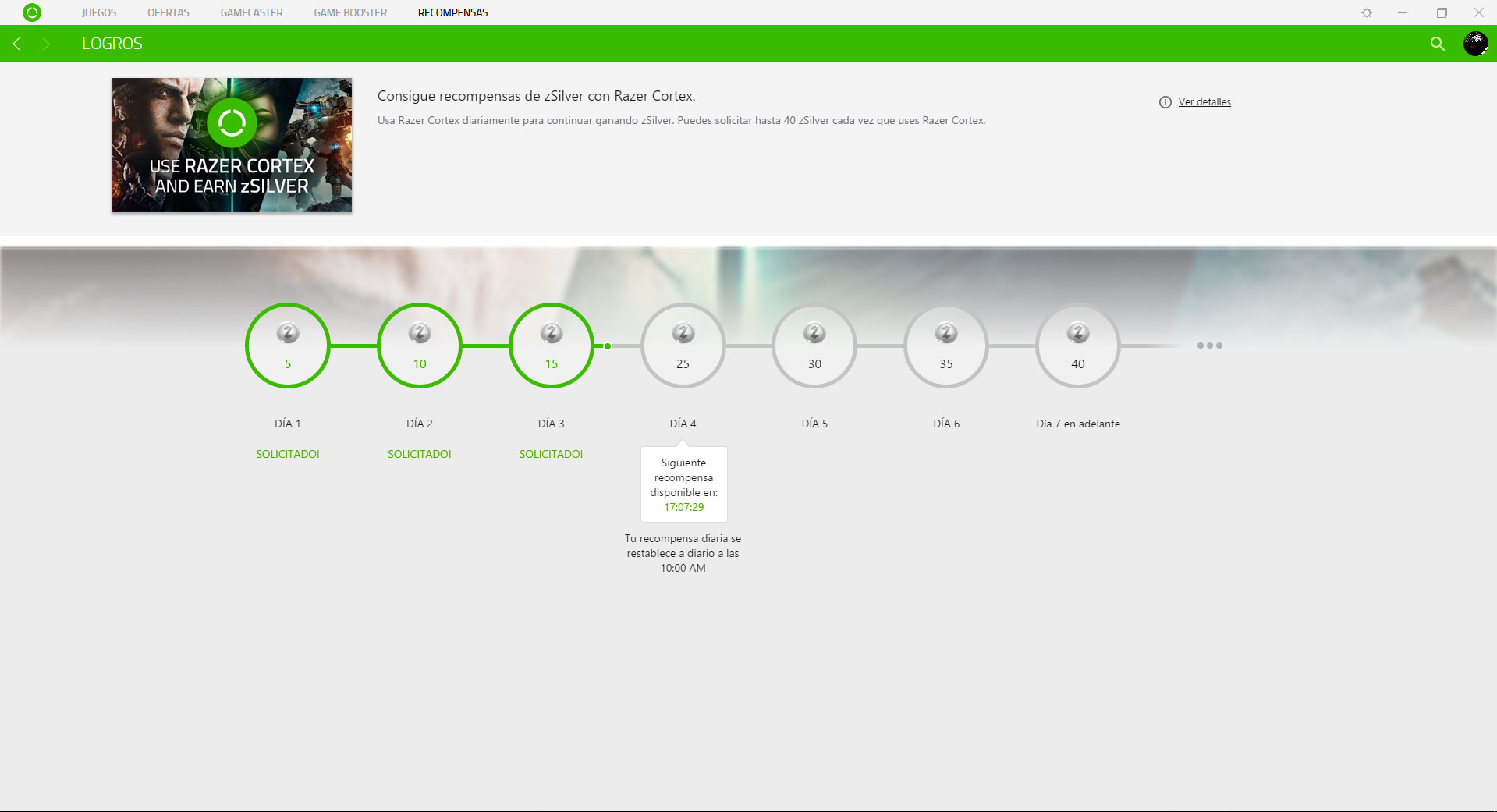Close the Razer Cortex window
Image resolution: width=1497 pixels, height=812 pixels.
1478,12
